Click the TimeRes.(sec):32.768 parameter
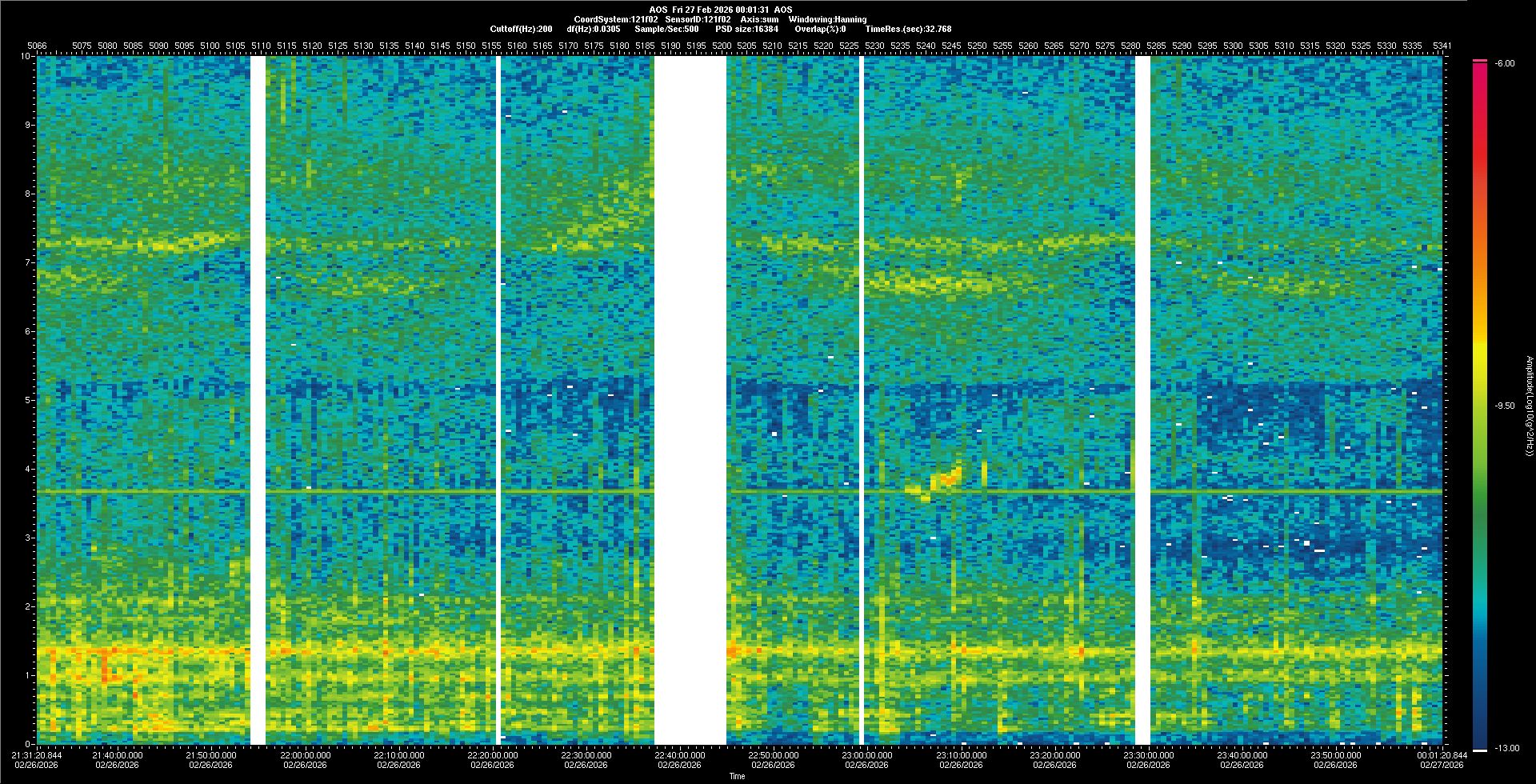The width and height of the screenshot is (1536, 784). (x=908, y=29)
